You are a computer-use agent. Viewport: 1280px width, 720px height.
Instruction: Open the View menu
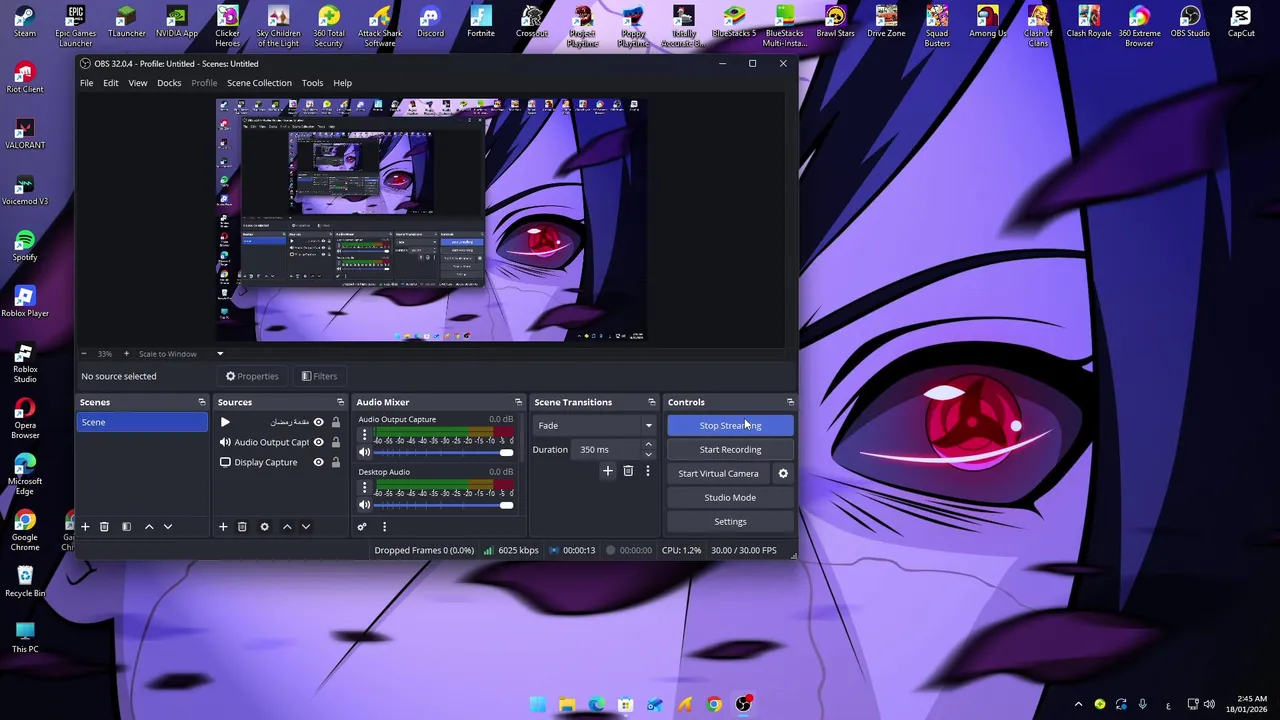[137, 83]
